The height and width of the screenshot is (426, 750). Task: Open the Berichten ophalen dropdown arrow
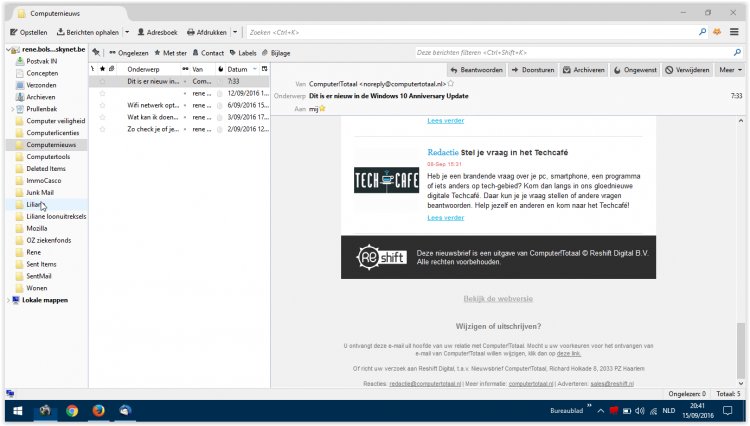coord(127,32)
